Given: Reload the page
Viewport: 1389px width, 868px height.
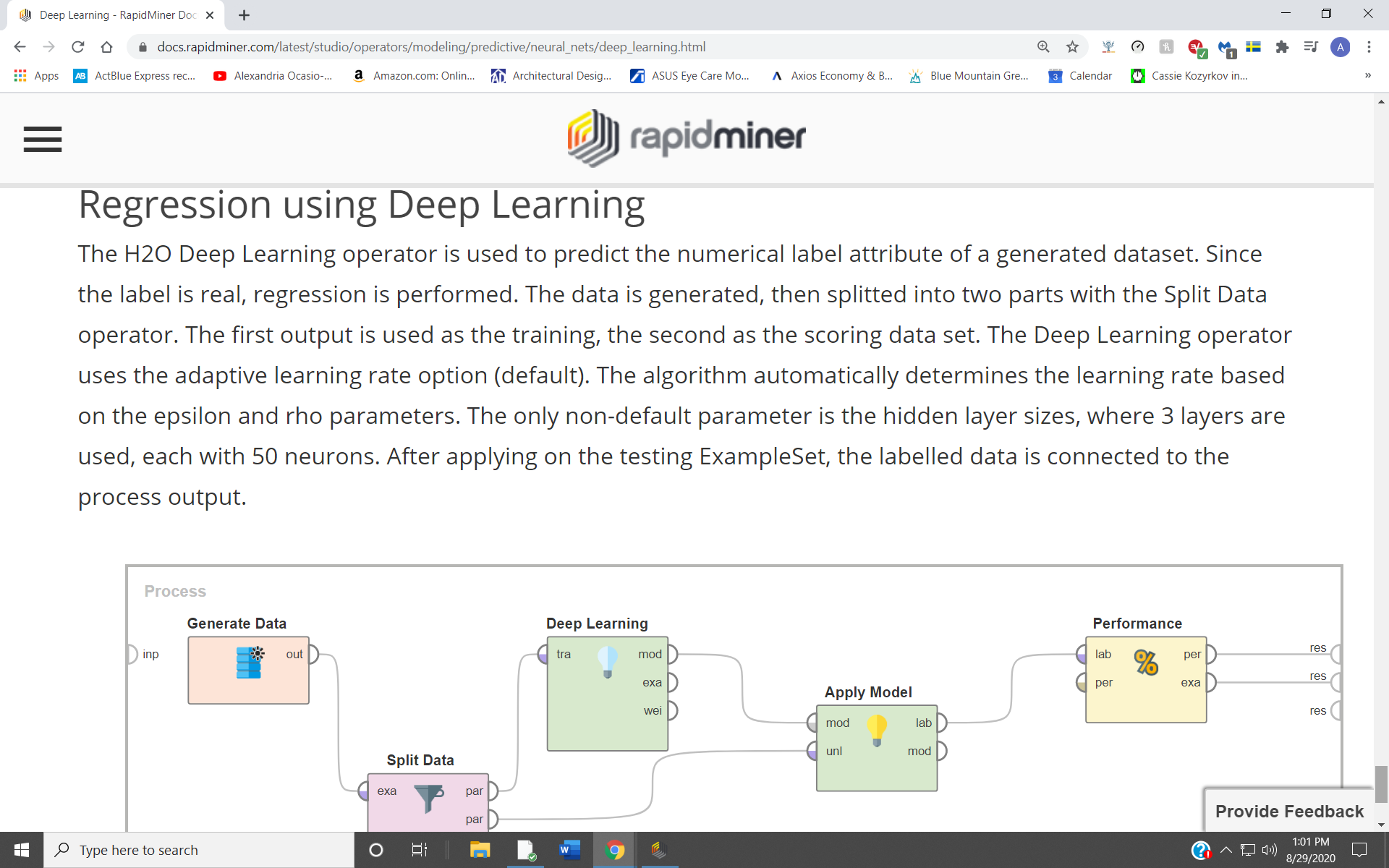Looking at the screenshot, I should pyautogui.click(x=77, y=47).
